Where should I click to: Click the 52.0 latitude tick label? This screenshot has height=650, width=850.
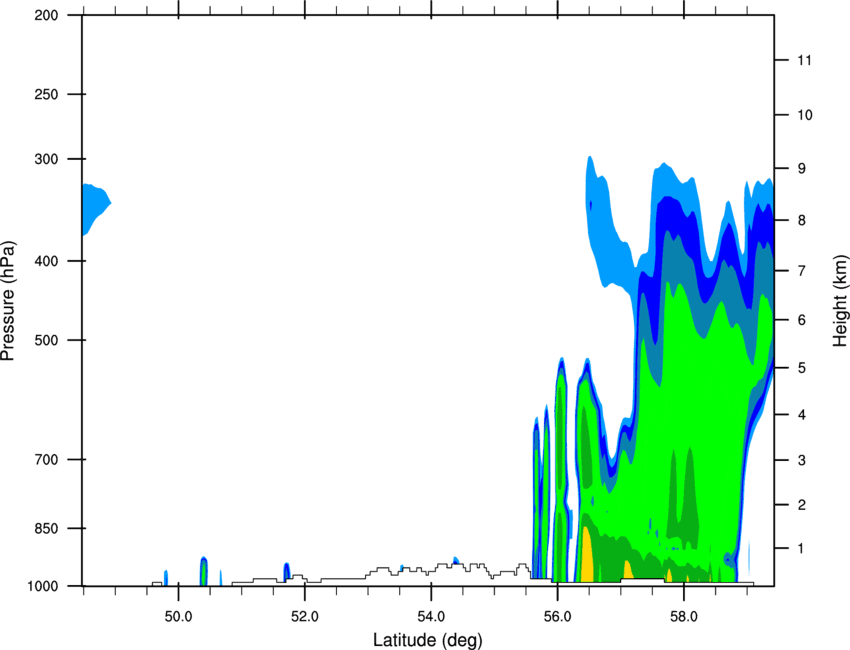point(305,616)
